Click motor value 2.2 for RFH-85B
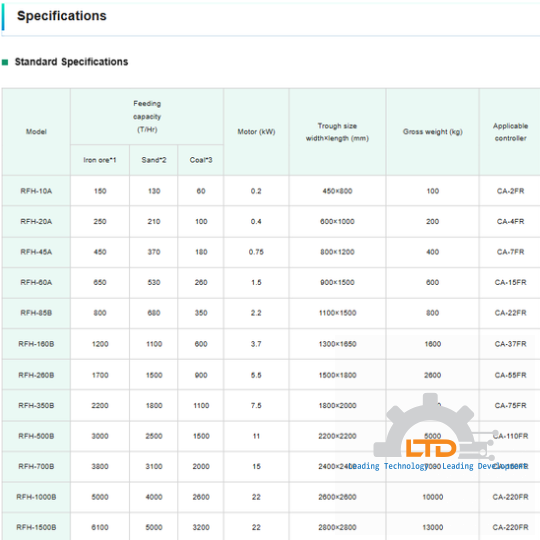The height and width of the screenshot is (540, 540). coord(256,313)
